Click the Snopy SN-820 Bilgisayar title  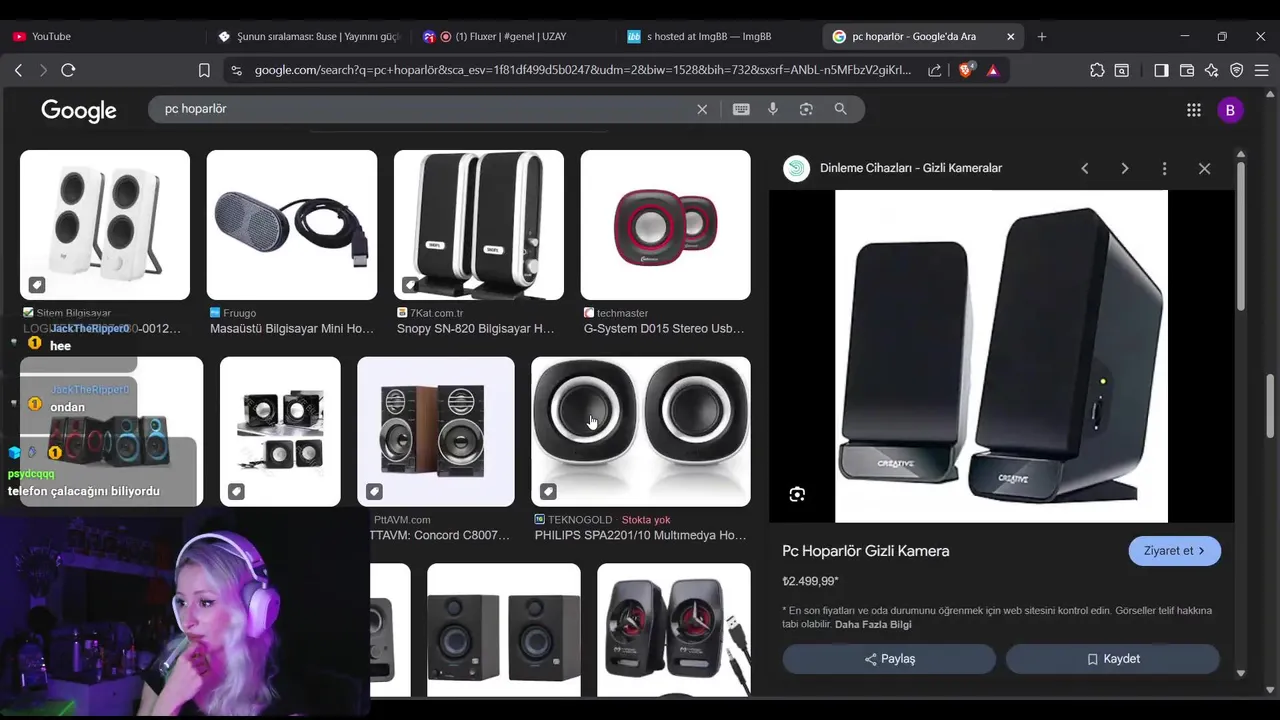click(475, 328)
